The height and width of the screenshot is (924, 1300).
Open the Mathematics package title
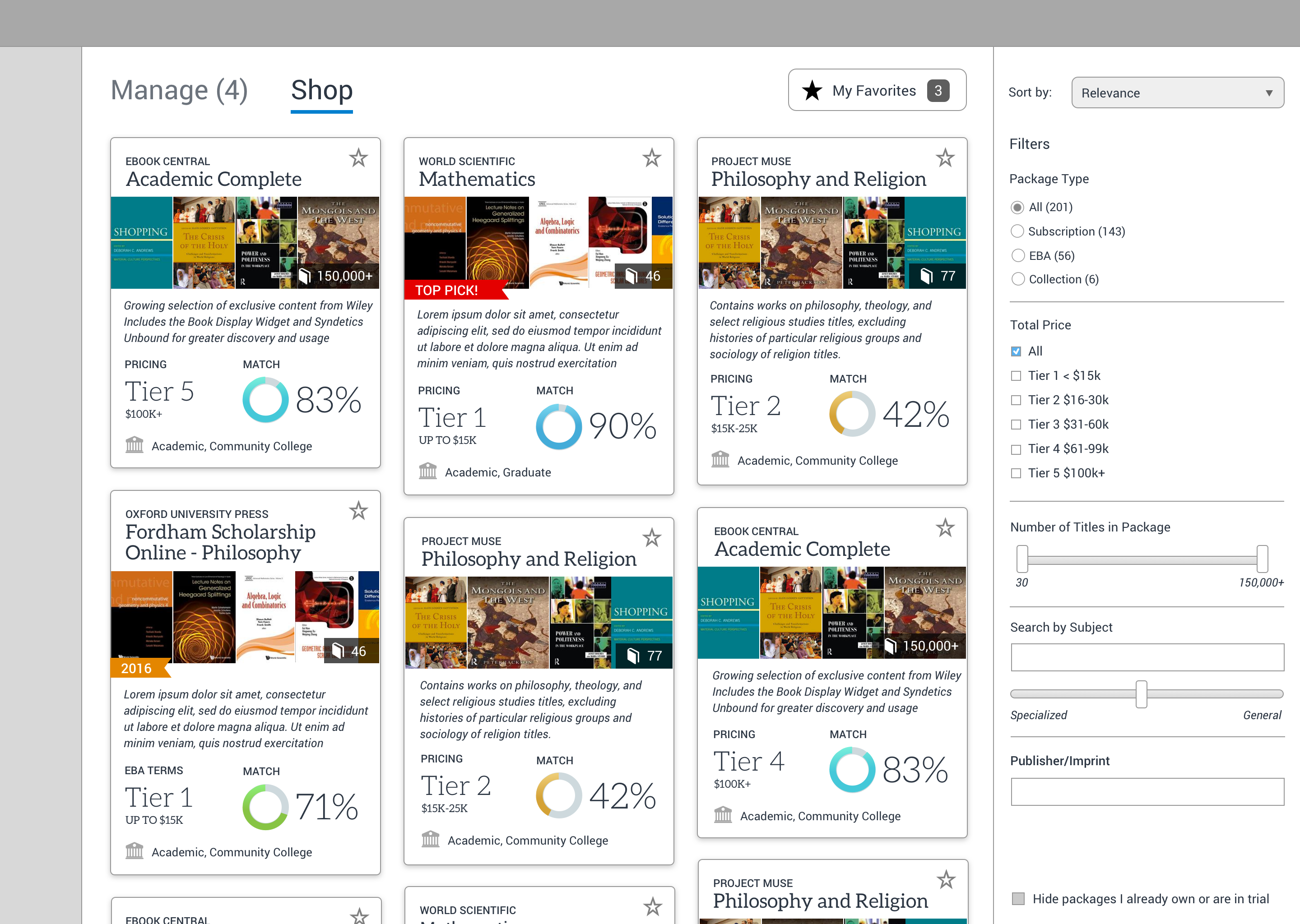477,179
